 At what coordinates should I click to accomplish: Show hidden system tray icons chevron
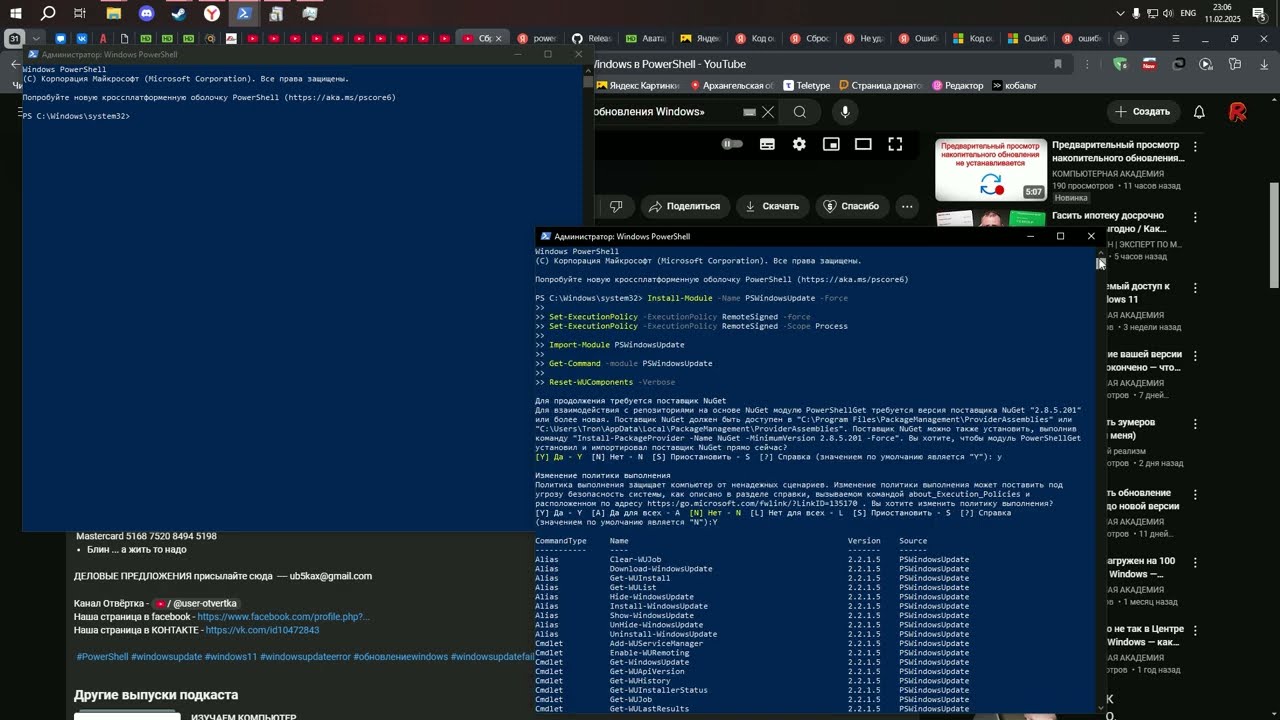pos(1120,14)
